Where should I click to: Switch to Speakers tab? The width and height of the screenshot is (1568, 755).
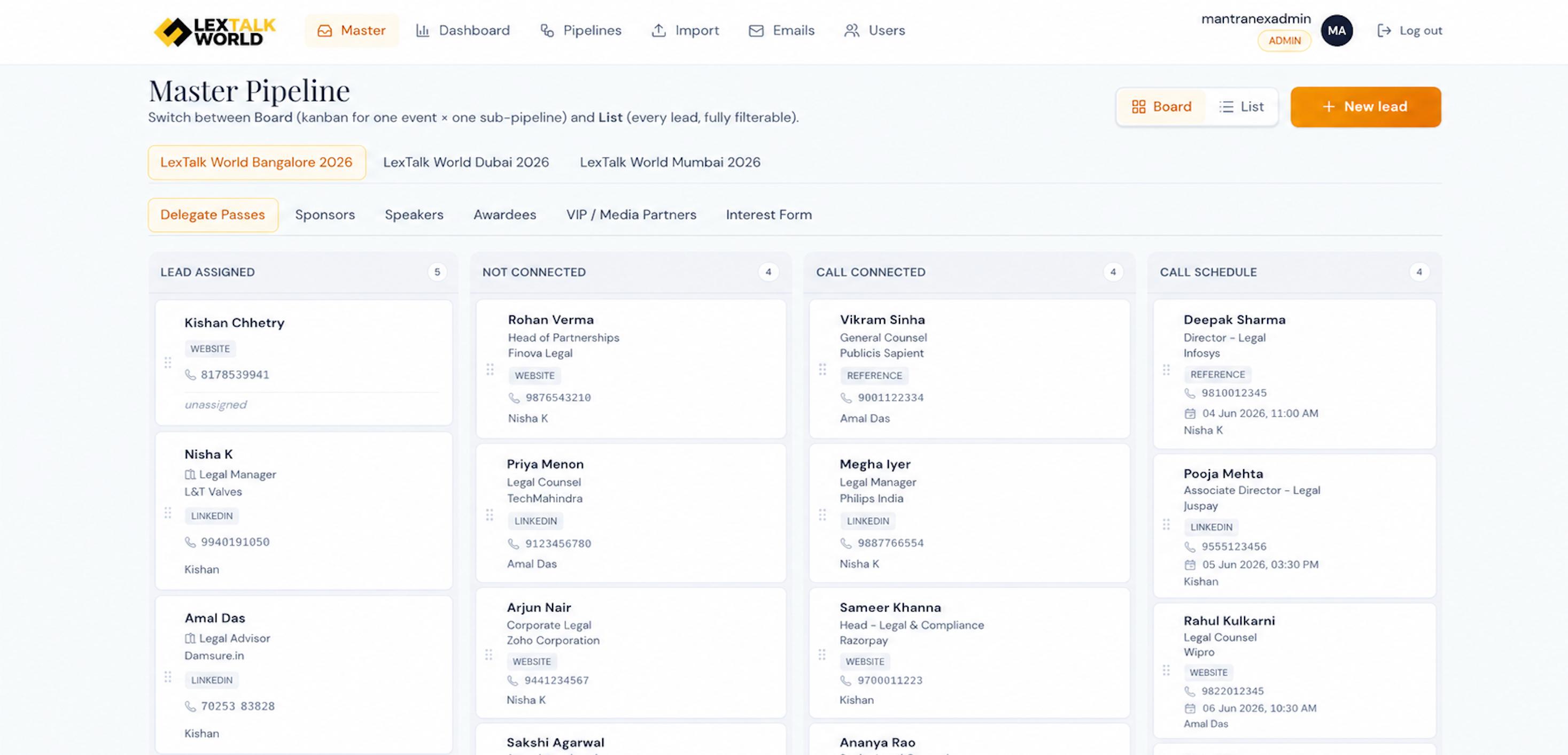tap(414, 215)
